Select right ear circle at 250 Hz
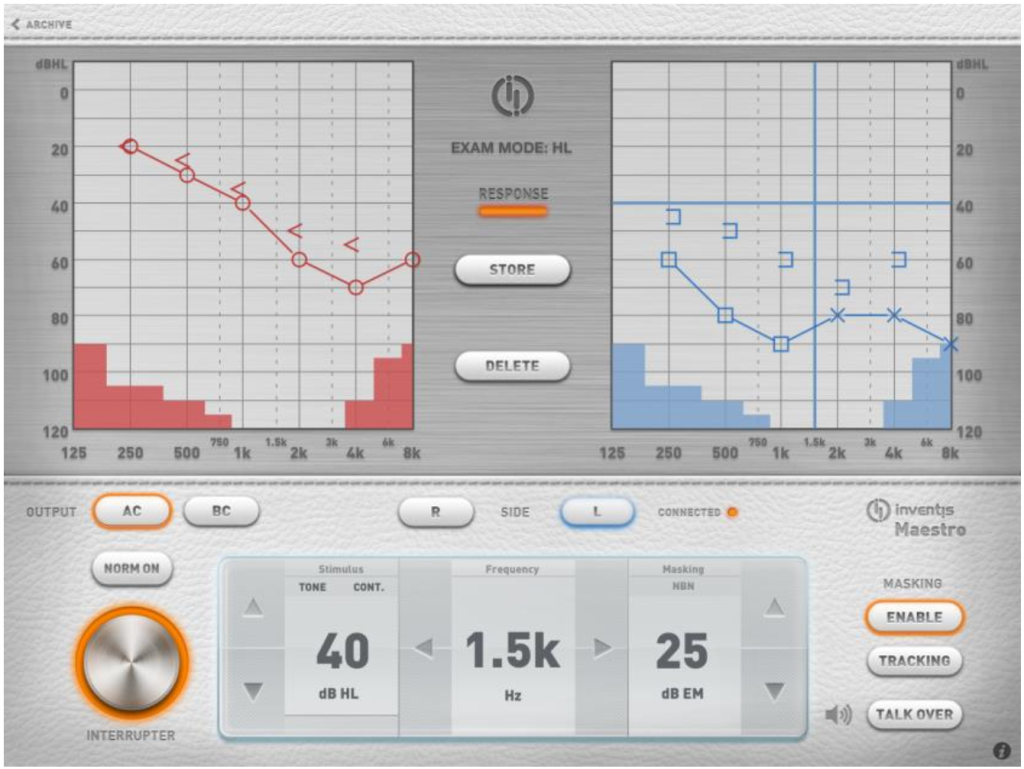Viewport: 1024px width, 769px height. (131, 146)
